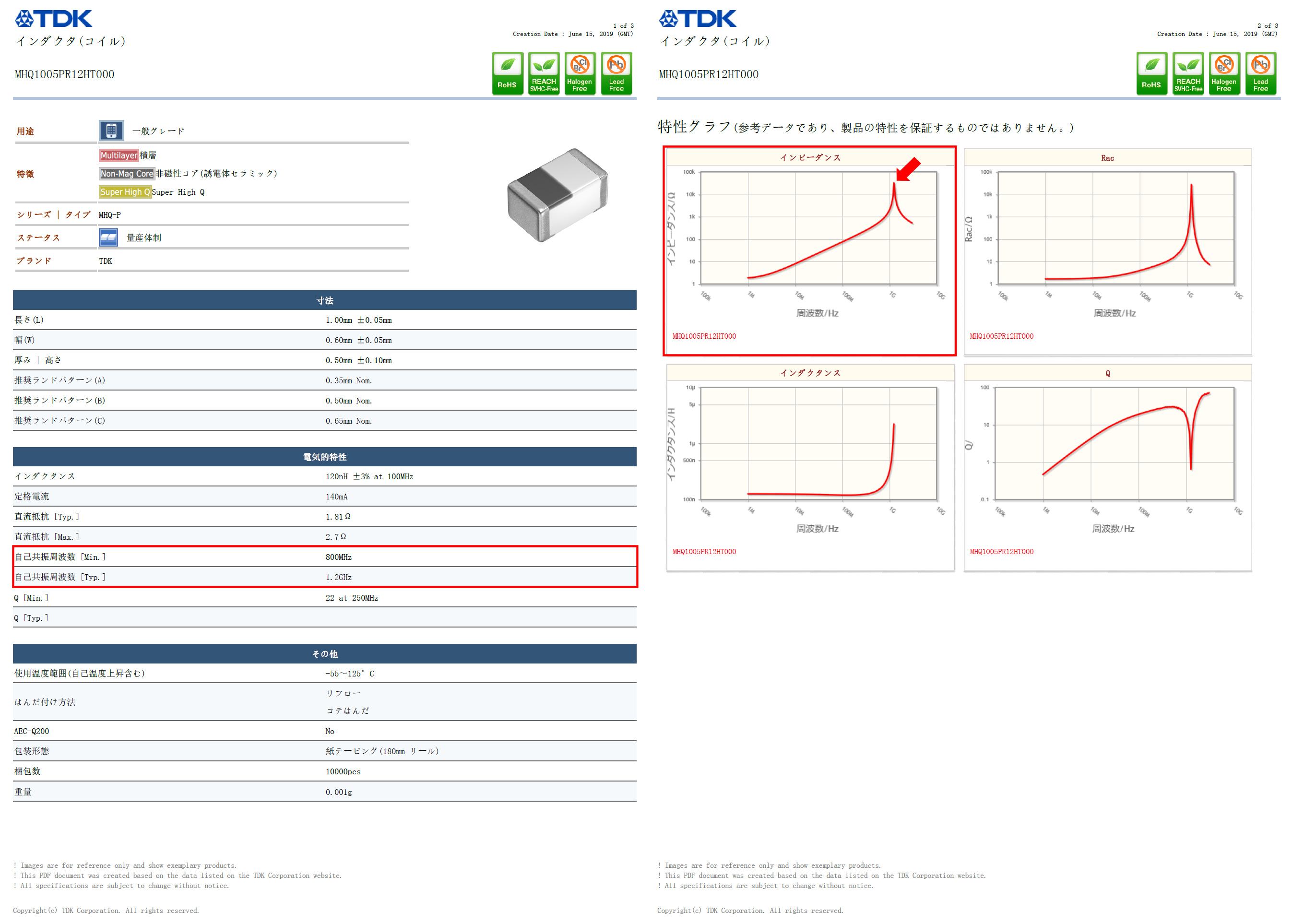Click the copyright notice on page 2

[750, 911]
